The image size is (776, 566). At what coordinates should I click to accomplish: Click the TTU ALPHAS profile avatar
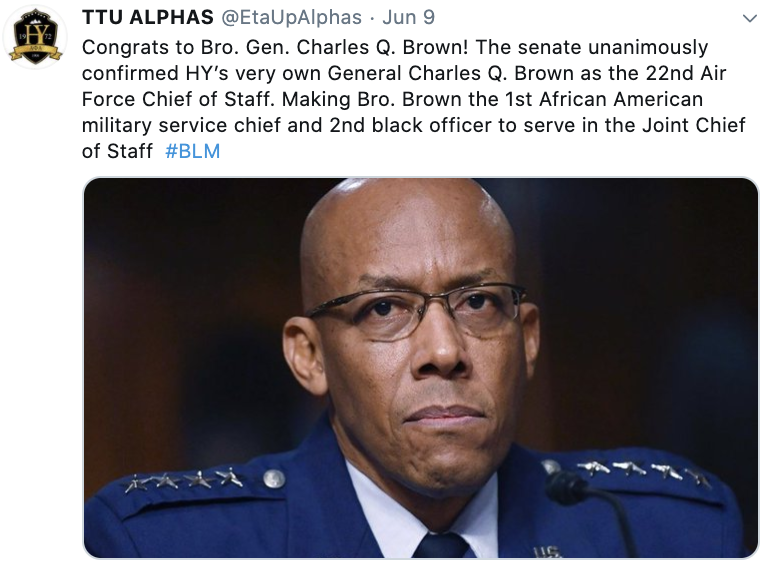[x=36, y=33]
